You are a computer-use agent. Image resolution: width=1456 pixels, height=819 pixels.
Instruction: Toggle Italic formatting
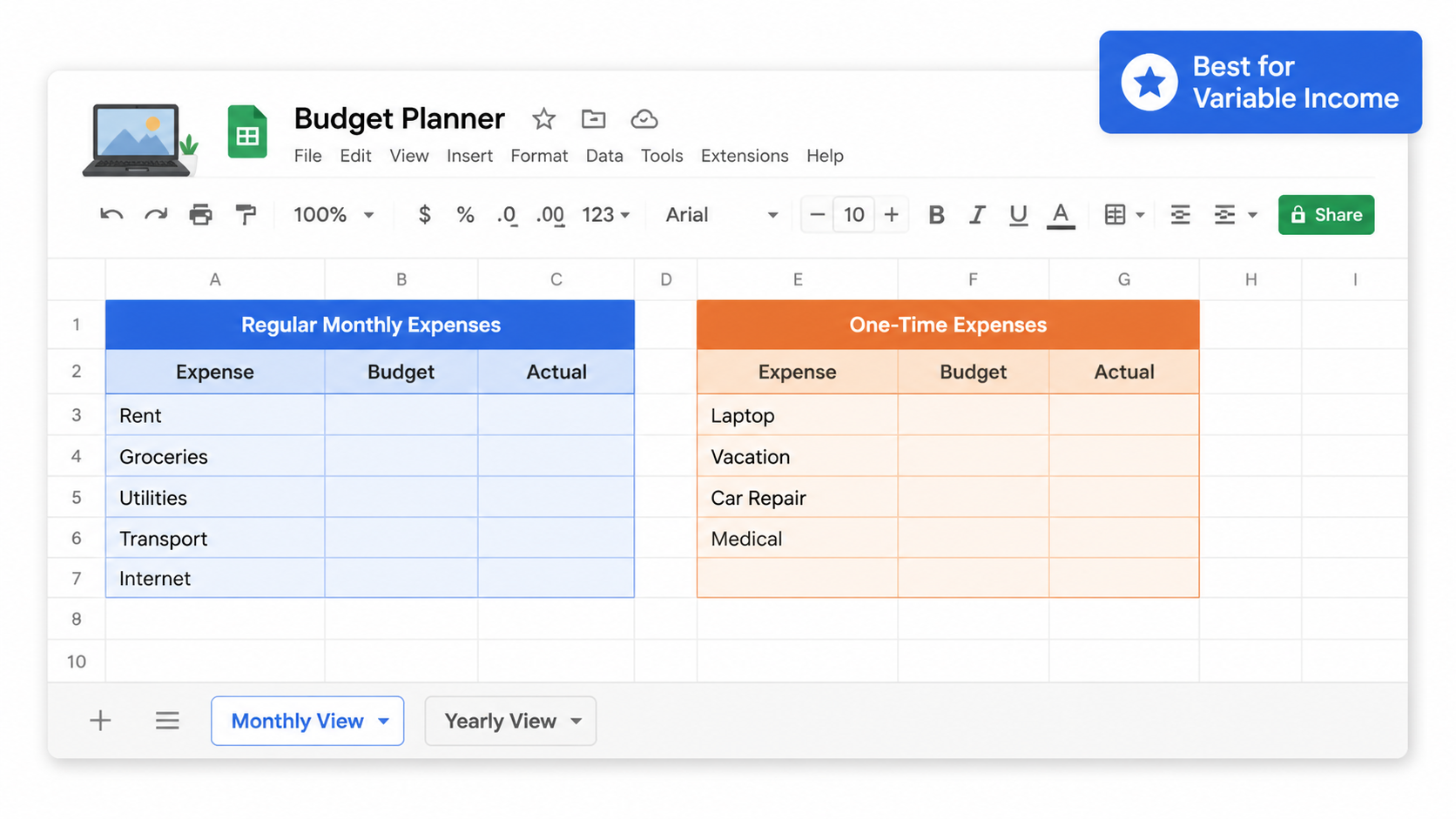point(977,214)
